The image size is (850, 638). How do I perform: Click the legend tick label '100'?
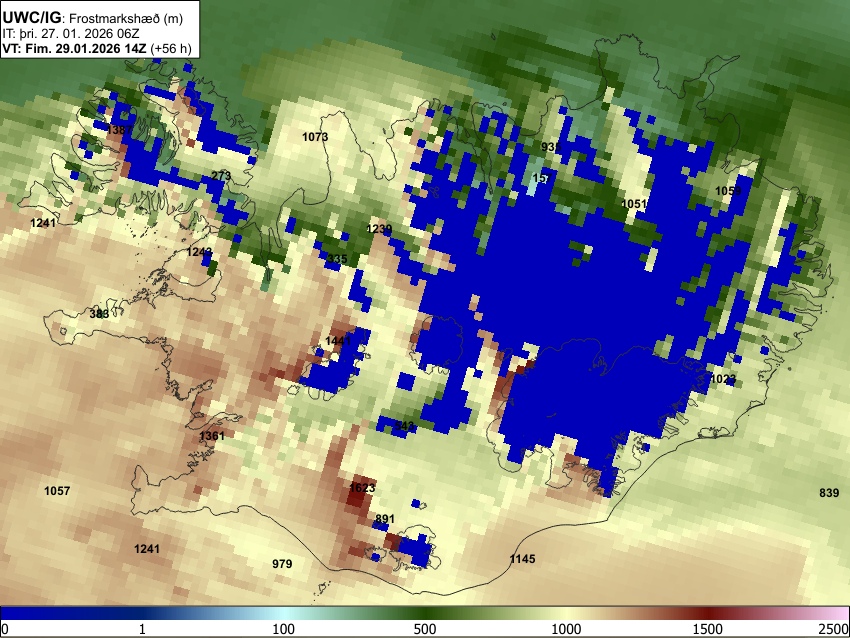[284, 629]
